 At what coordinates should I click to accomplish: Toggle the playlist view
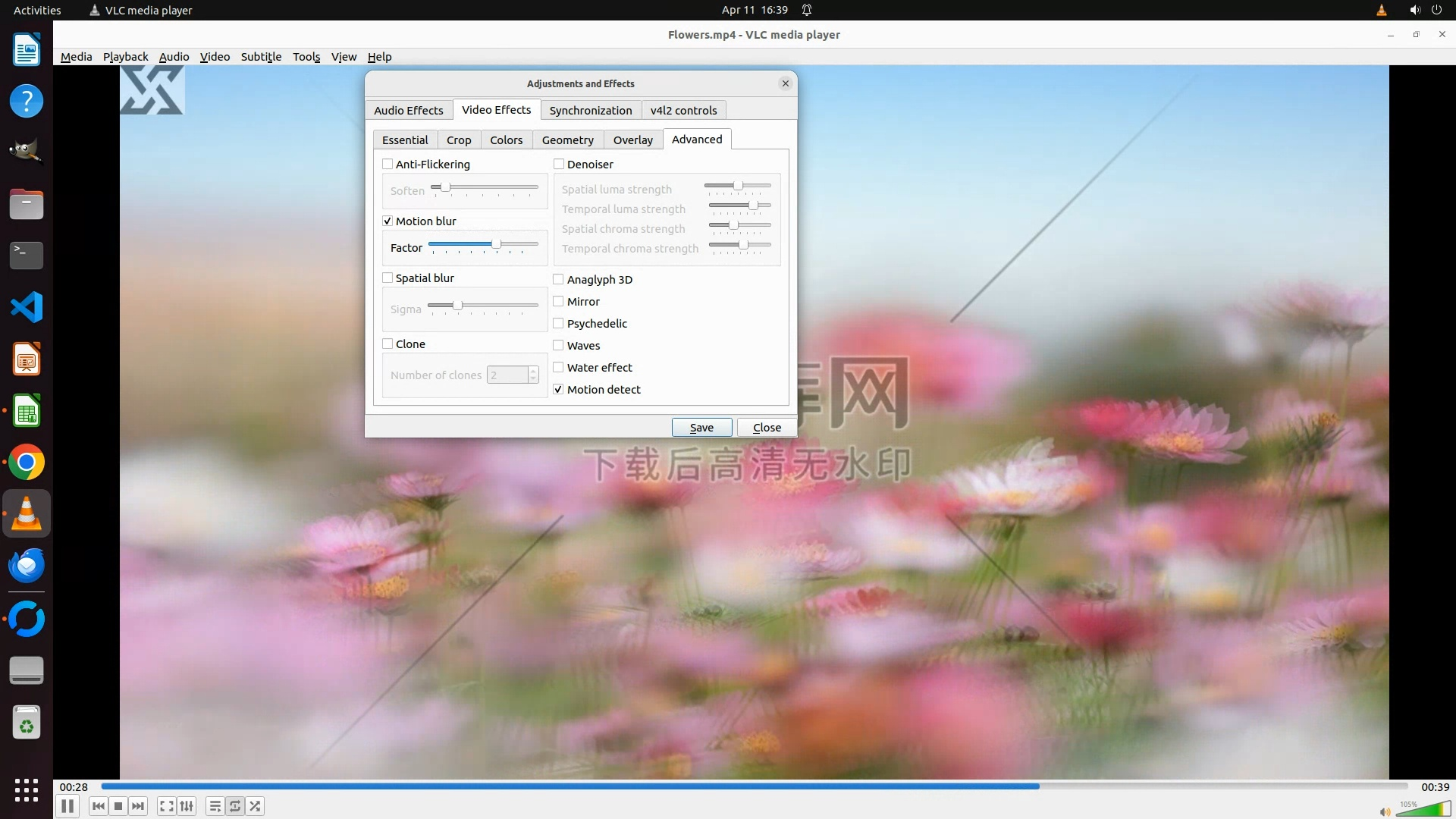[x=215, y=806]
